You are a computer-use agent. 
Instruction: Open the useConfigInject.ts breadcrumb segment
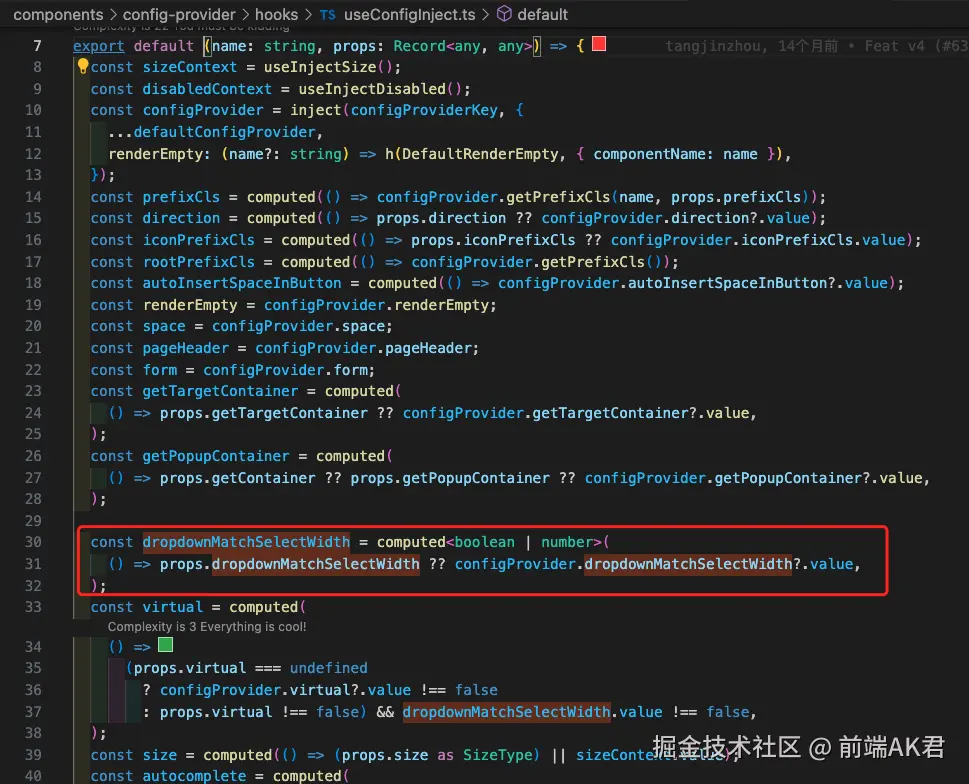pyautogui.click(x=410, y=14)
